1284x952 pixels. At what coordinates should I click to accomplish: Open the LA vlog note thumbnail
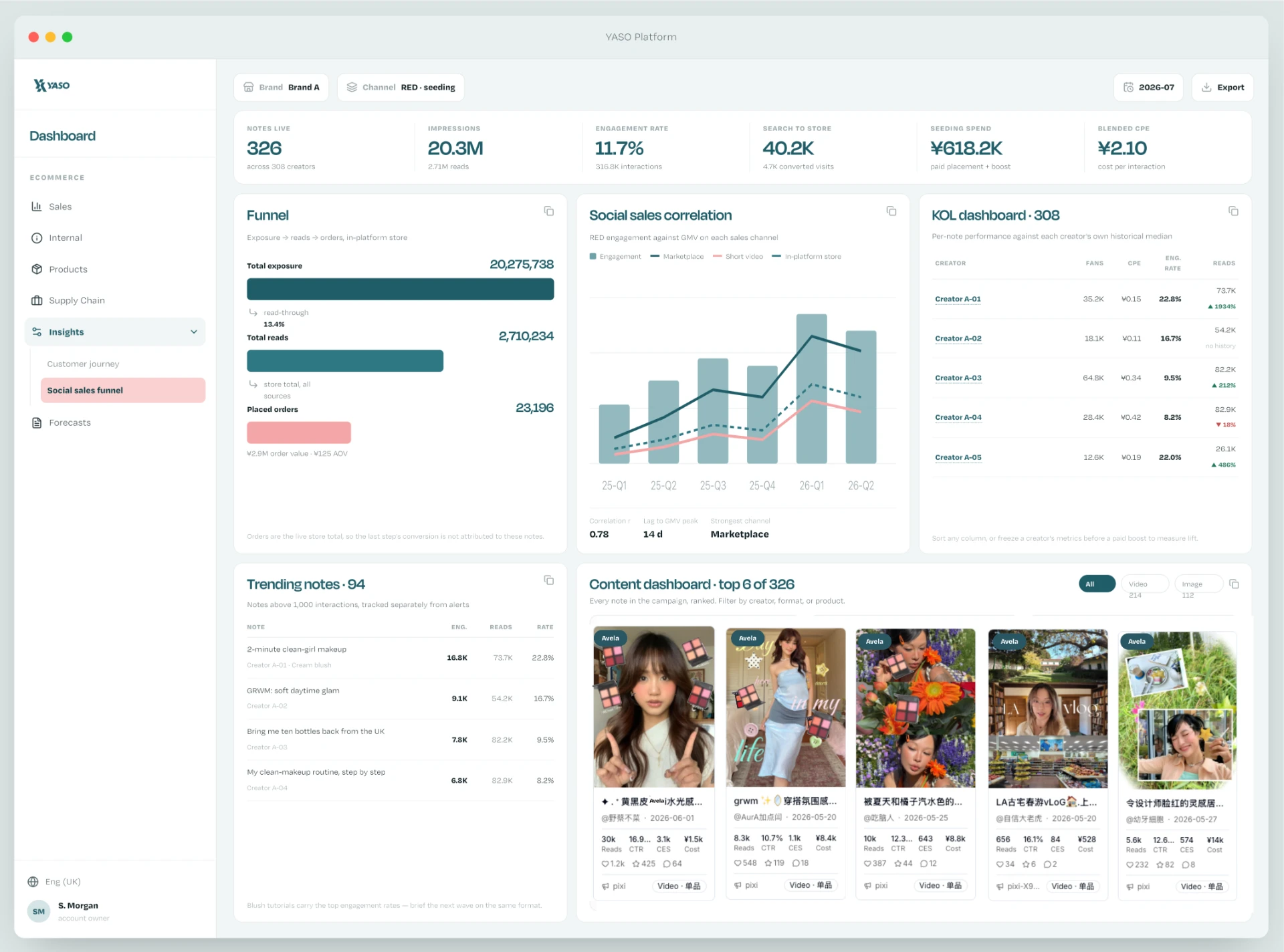(x=1048, y=709)
